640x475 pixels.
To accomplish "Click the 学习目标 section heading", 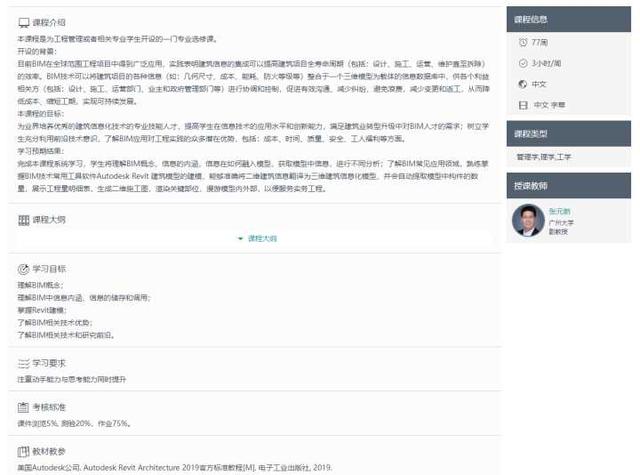I will click(x=50, y=269).
